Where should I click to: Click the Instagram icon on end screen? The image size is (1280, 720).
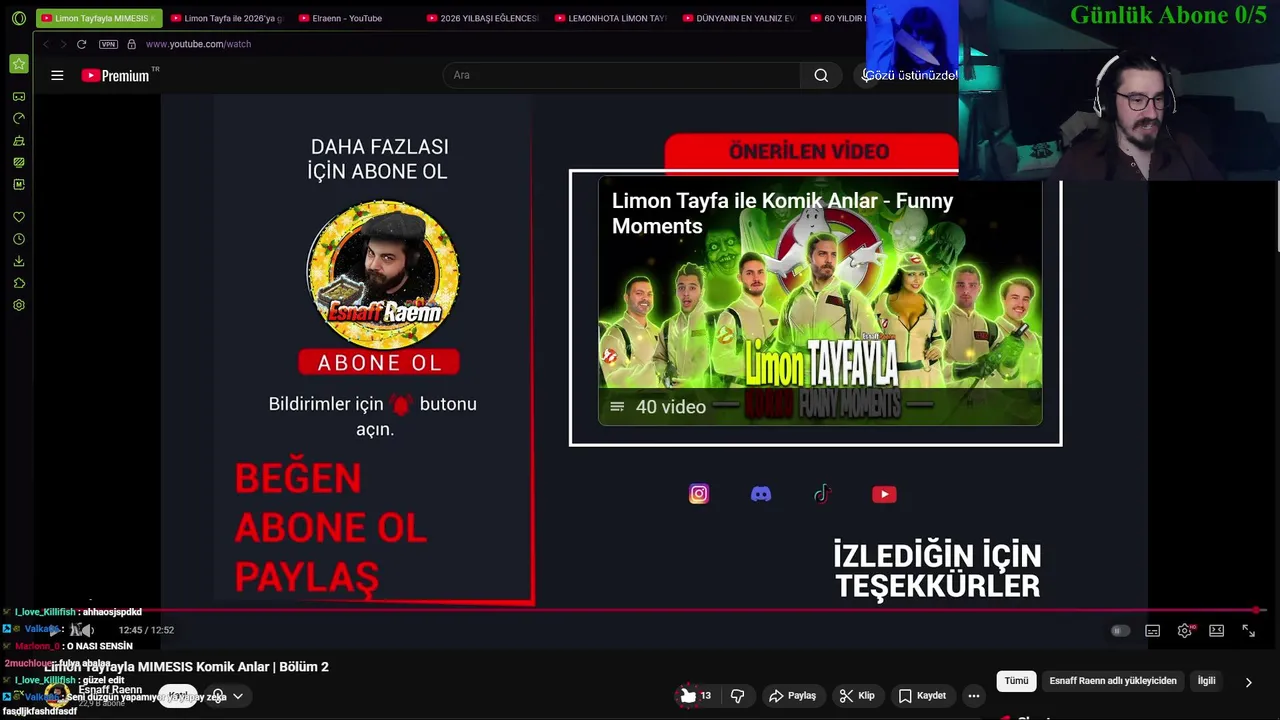[x=699, y=494]
